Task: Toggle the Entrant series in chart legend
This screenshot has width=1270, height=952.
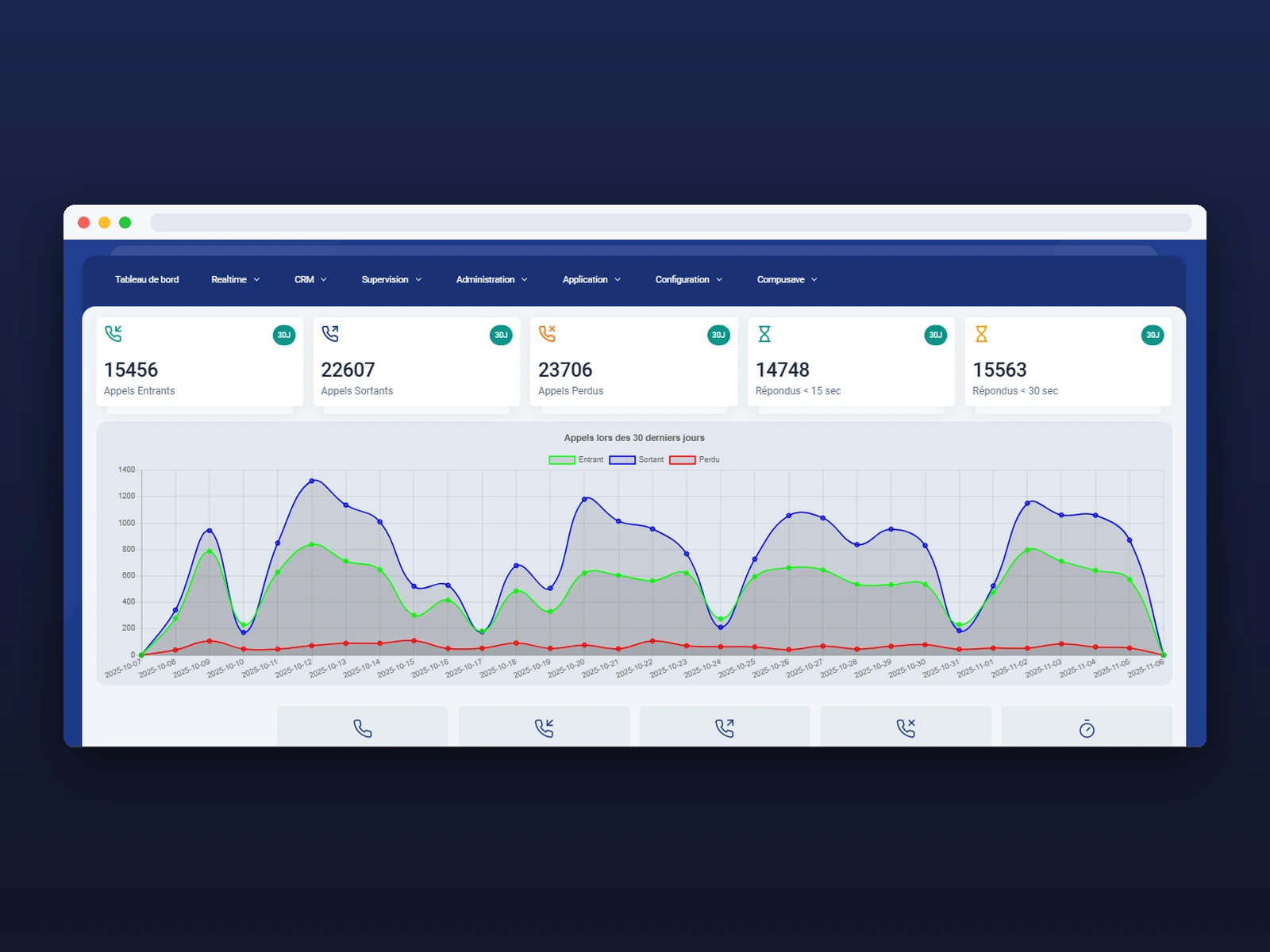Action: point(576,460)
